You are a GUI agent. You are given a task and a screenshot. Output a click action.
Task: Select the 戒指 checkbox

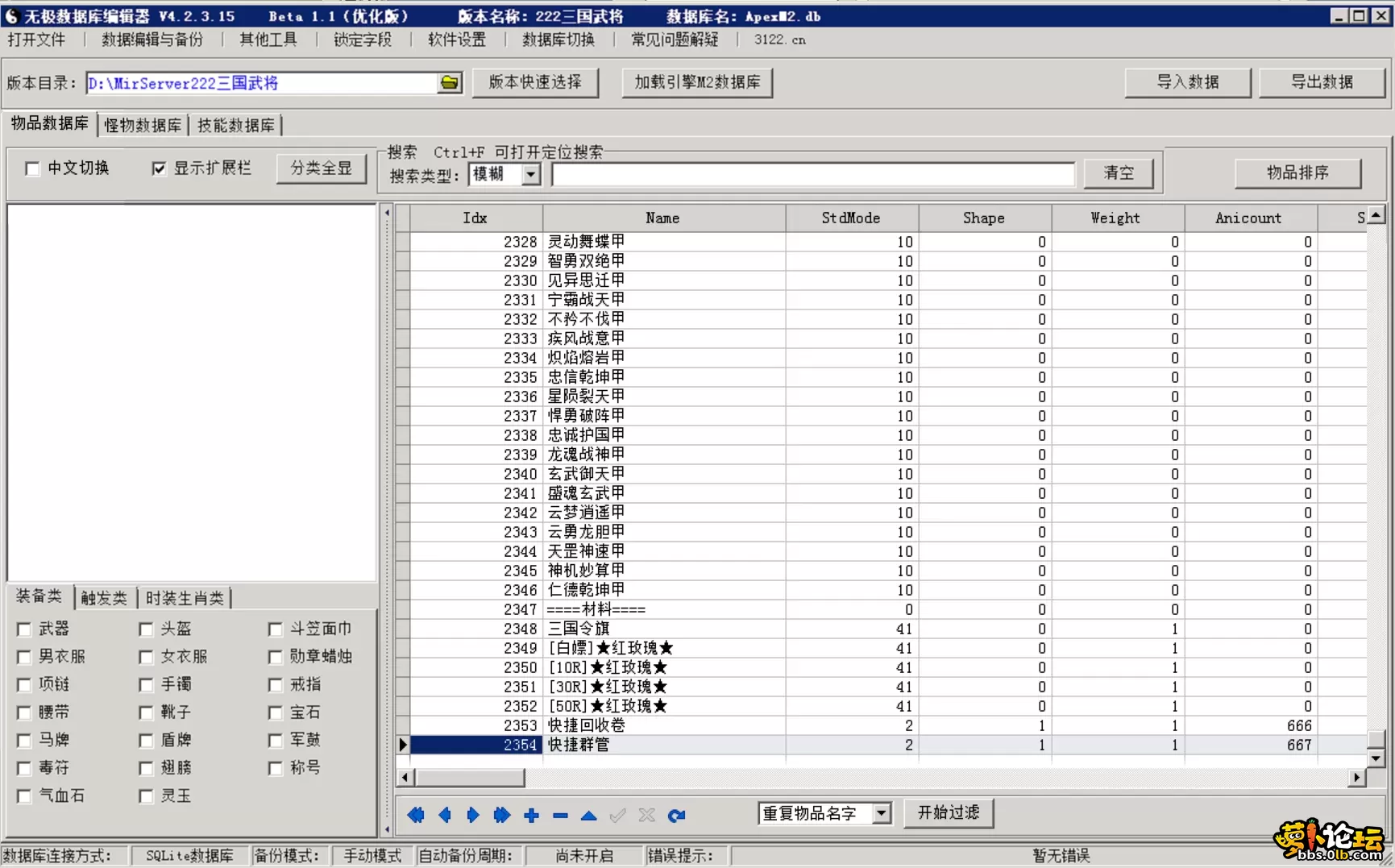276,685
